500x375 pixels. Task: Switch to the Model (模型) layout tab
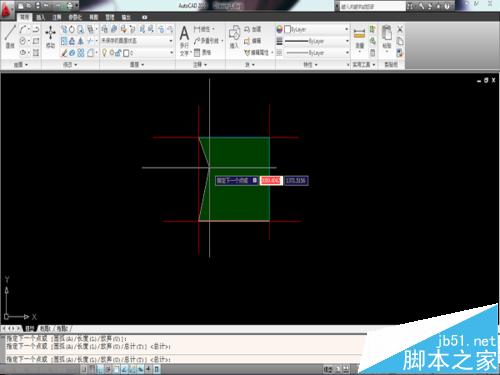(30, 329)
